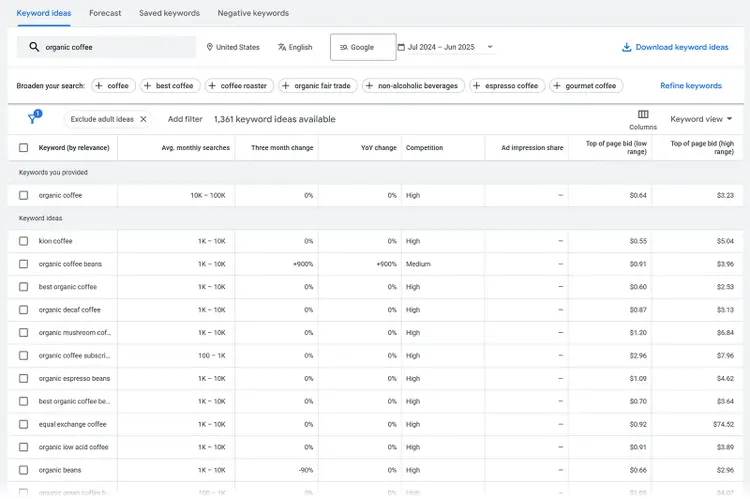Check the 'organic low acid coffee' row
750x499 pixels.
(23, 447)
